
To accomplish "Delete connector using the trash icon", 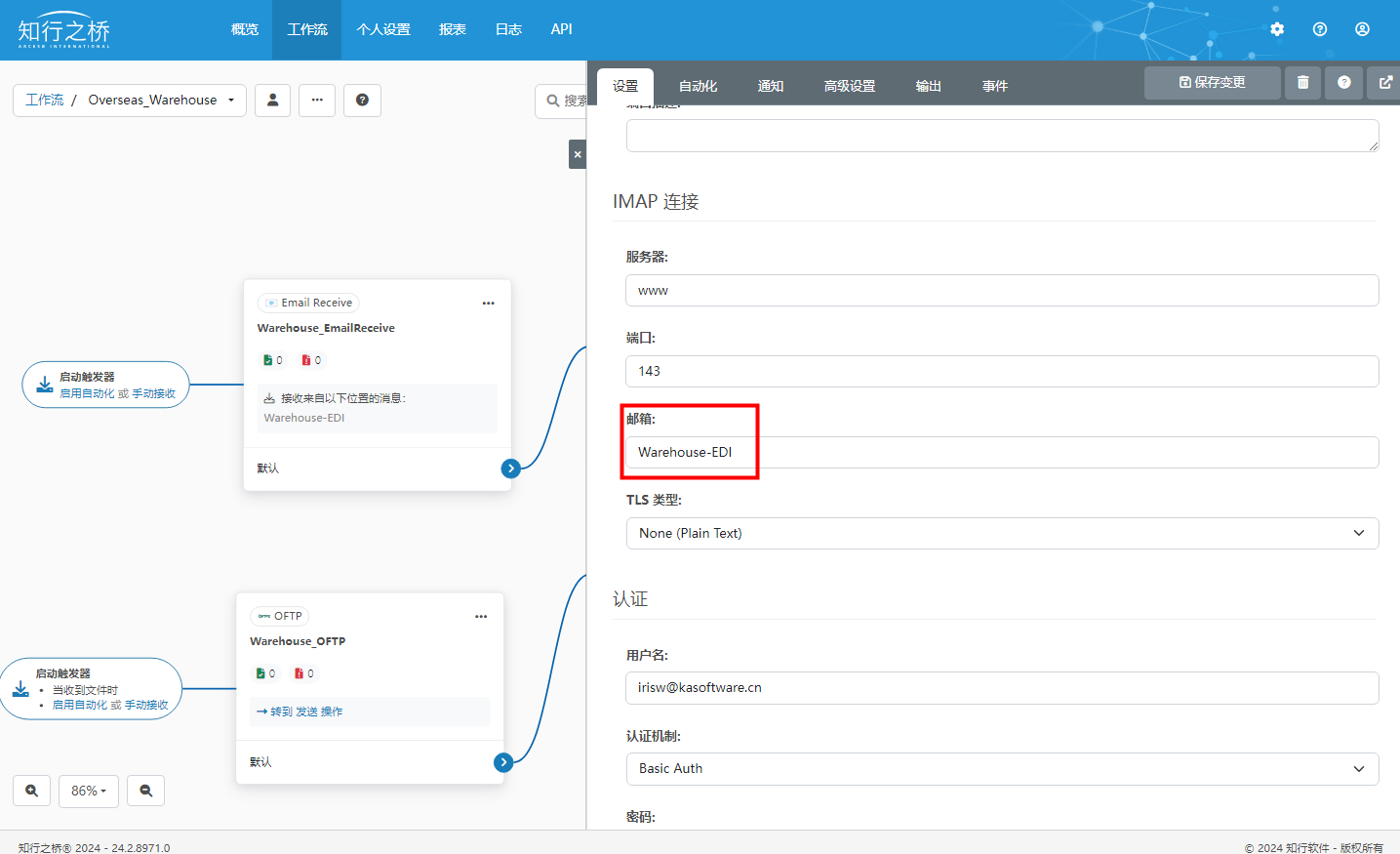I will 1302,83.
